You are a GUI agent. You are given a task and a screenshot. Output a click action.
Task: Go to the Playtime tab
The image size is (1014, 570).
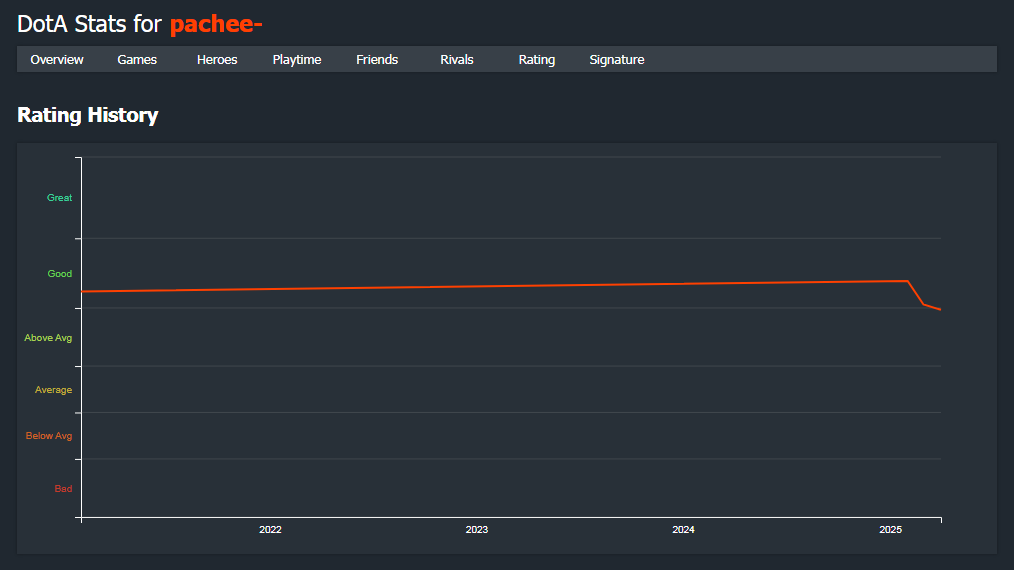[x=297, y=60]
